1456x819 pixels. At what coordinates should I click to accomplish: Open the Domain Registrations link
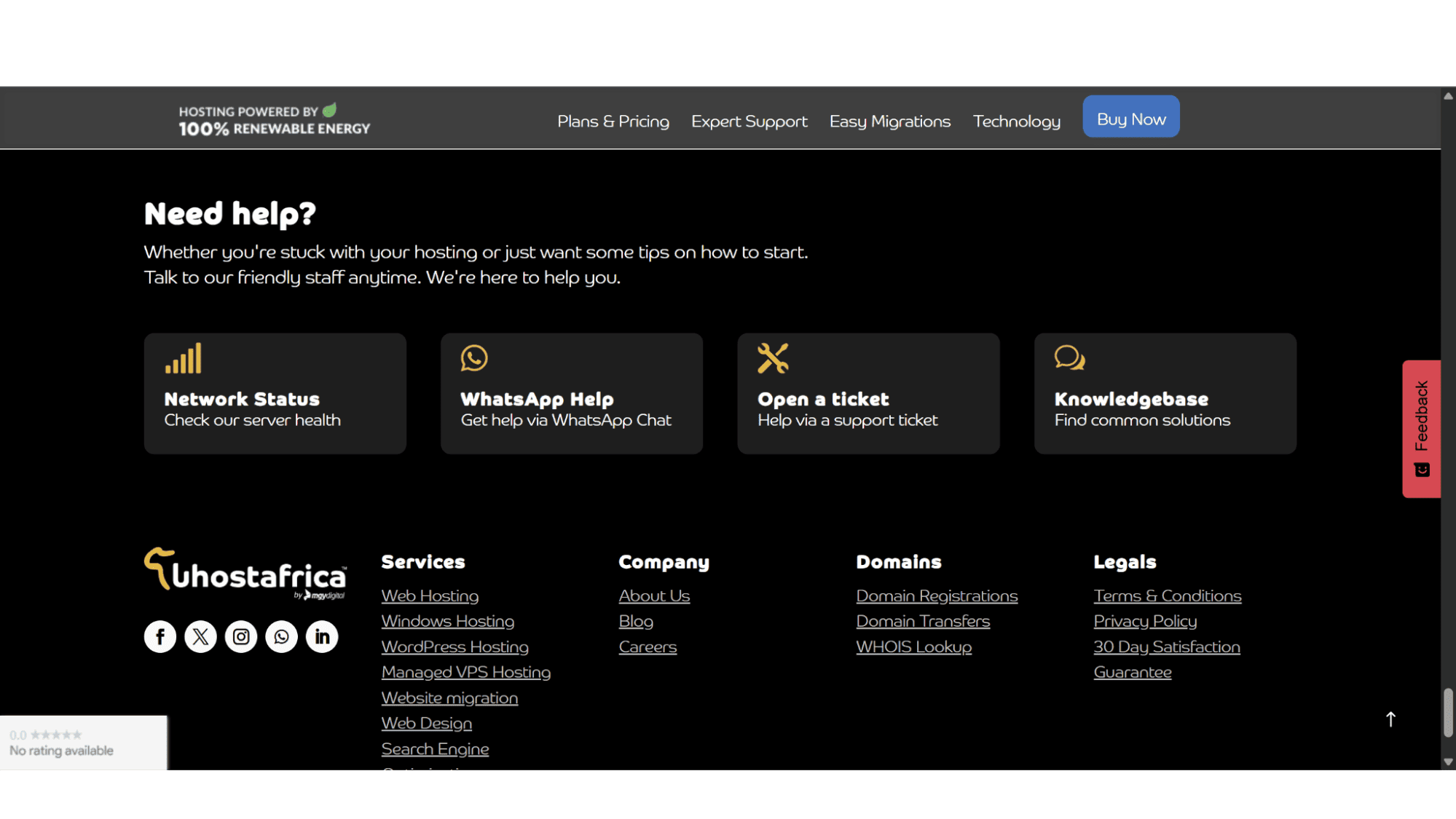tap(937, 596)
